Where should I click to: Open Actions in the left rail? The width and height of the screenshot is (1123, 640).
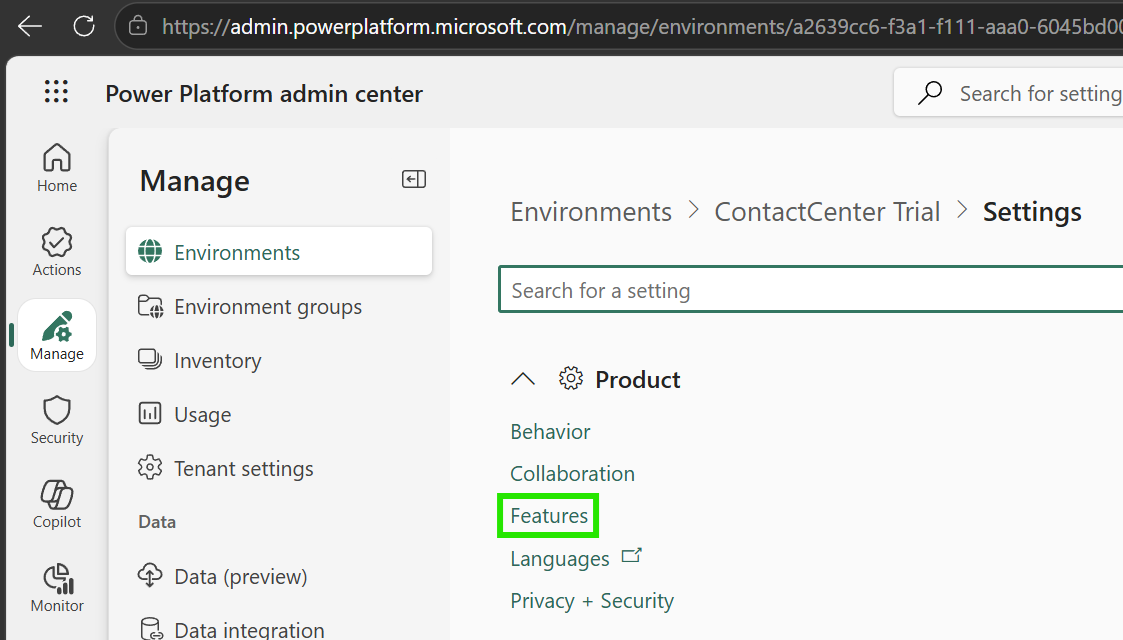pos(57,252)
